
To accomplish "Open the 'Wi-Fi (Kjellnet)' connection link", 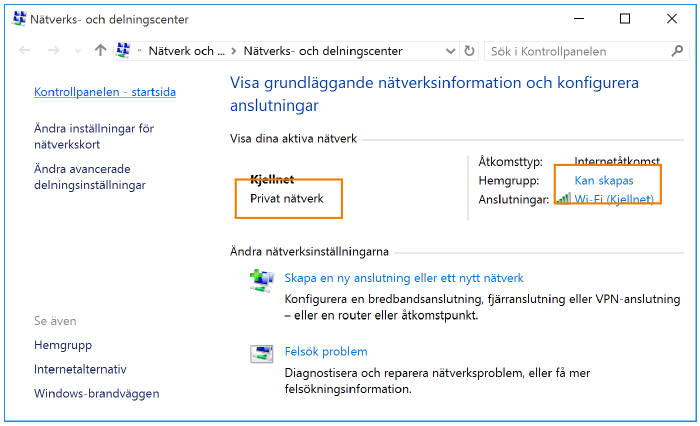I will tap(614, 199).
